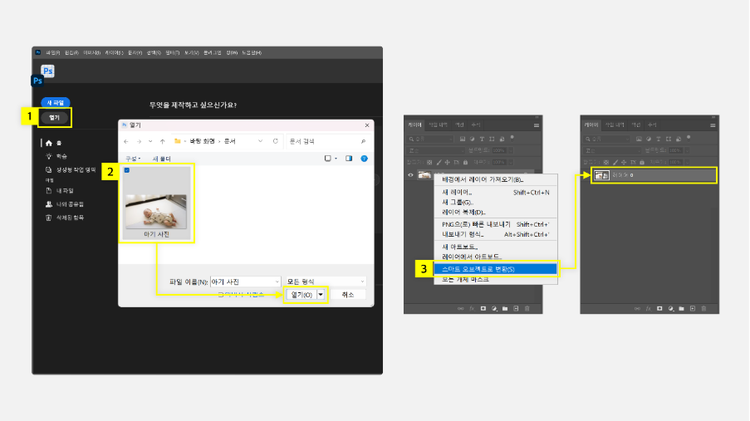Create adjustment layer in smart-object Layers panel
Image resolution: width=750 pixels, height=421 pixels.
point(671,309)
